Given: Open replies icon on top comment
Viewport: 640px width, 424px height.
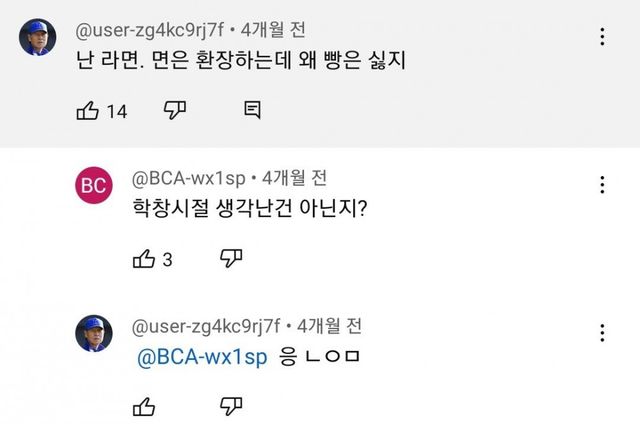Looking at the screenshot, I should (252, 110).
